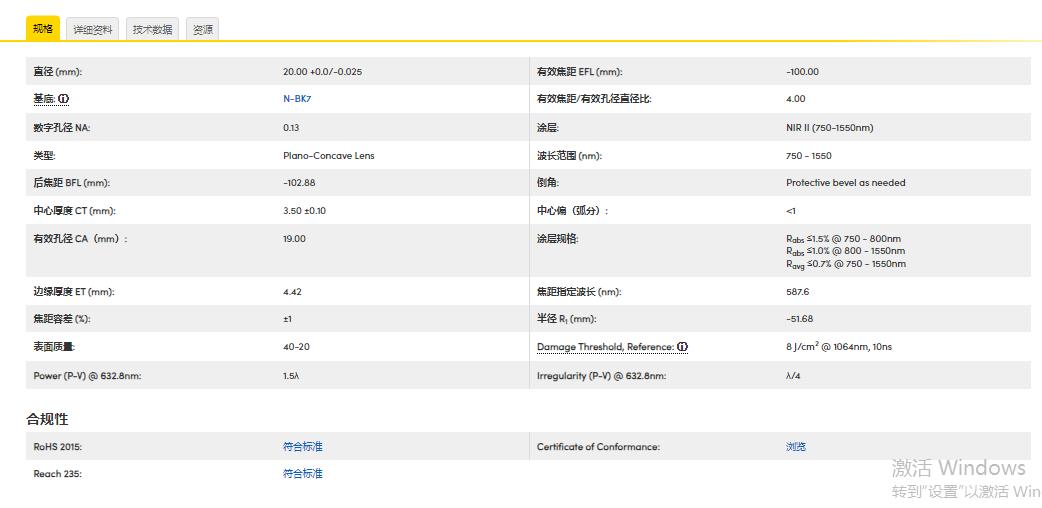
Task: Click Reach 235 符合标准 link
Action: click(302, 473)
